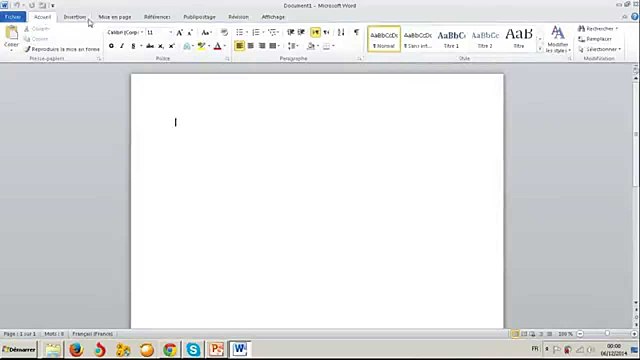This screenshot has width=640, height=360.
Task: Click the Rechercher button
Action: tap(598, 29)
